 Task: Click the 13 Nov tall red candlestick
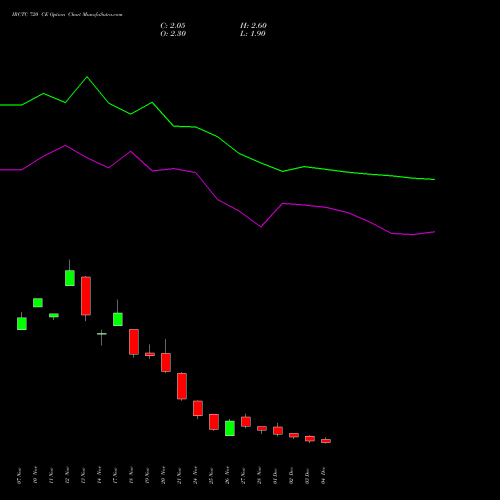[x=86, y=296]
